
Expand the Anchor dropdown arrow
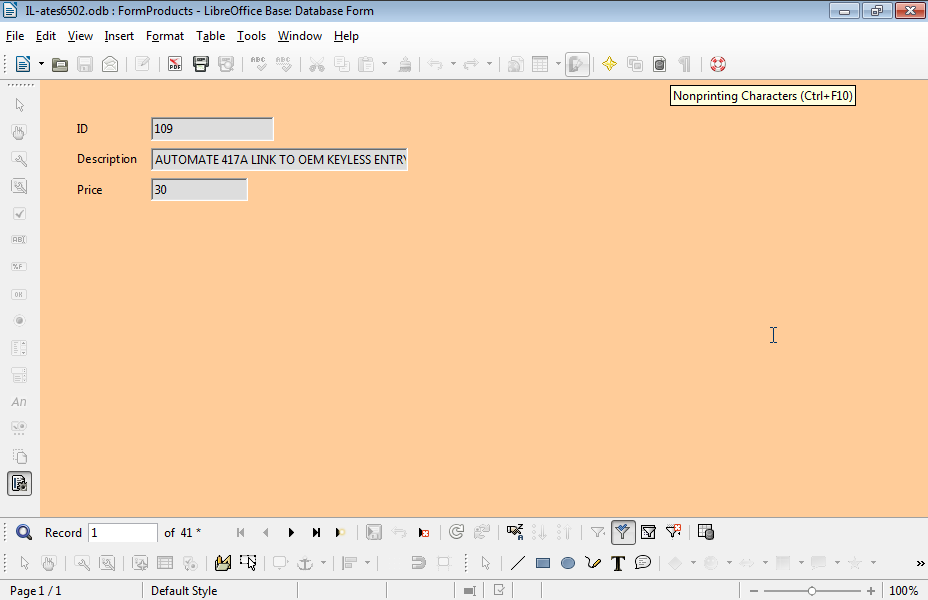pyautogui.click(x=323, y=563)
